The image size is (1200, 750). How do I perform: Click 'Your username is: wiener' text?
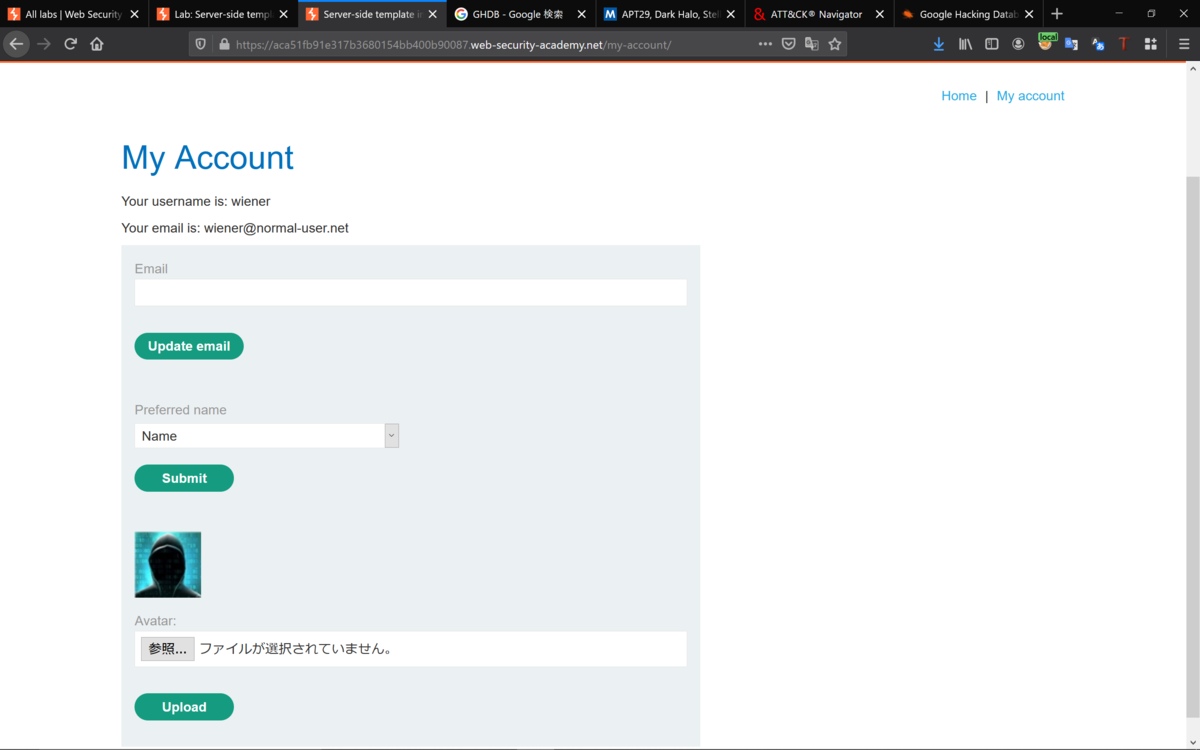pyautogui.click(x=196, y=201)
